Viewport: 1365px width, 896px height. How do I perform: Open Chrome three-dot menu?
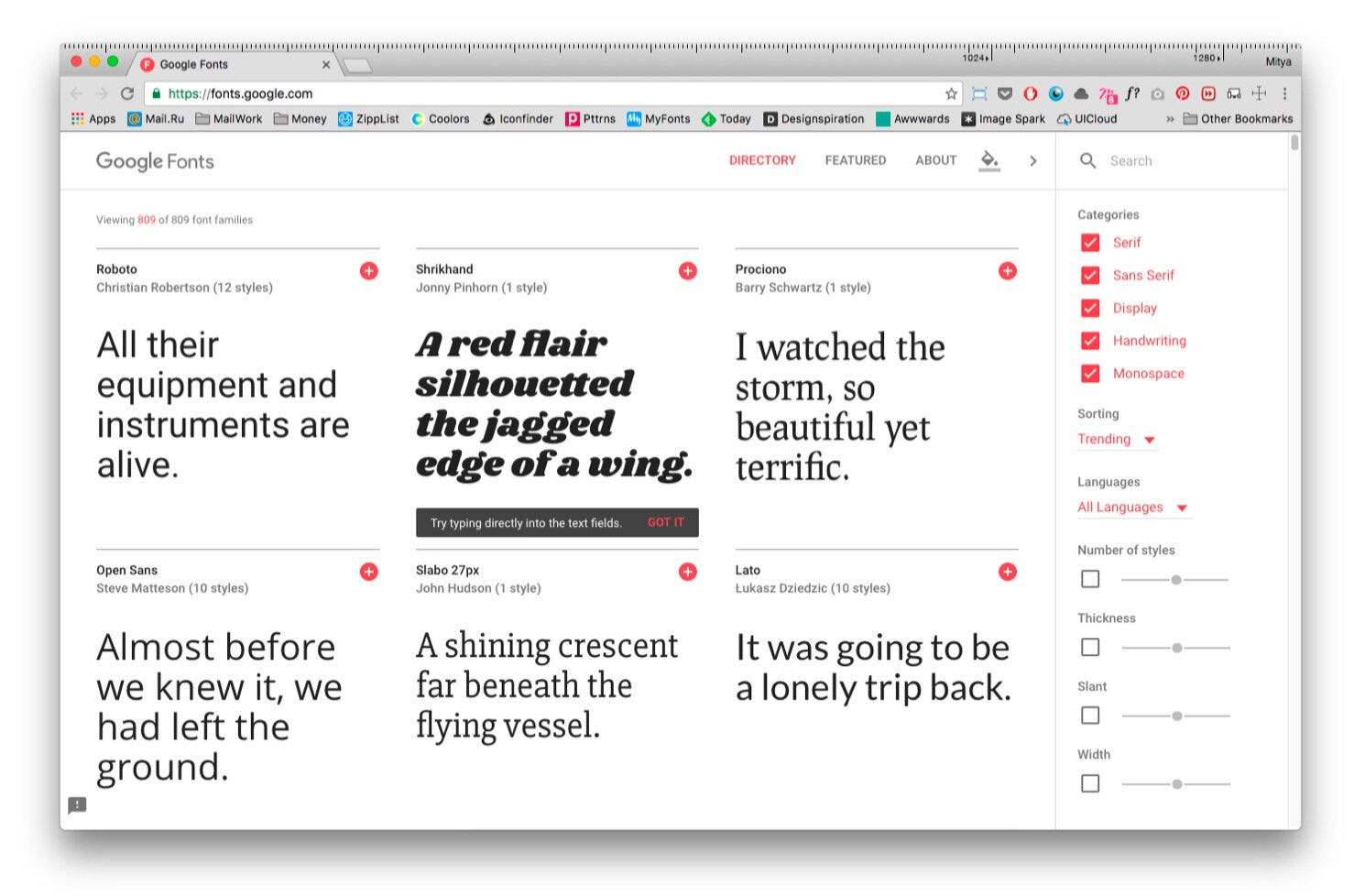pos(1284,93)
